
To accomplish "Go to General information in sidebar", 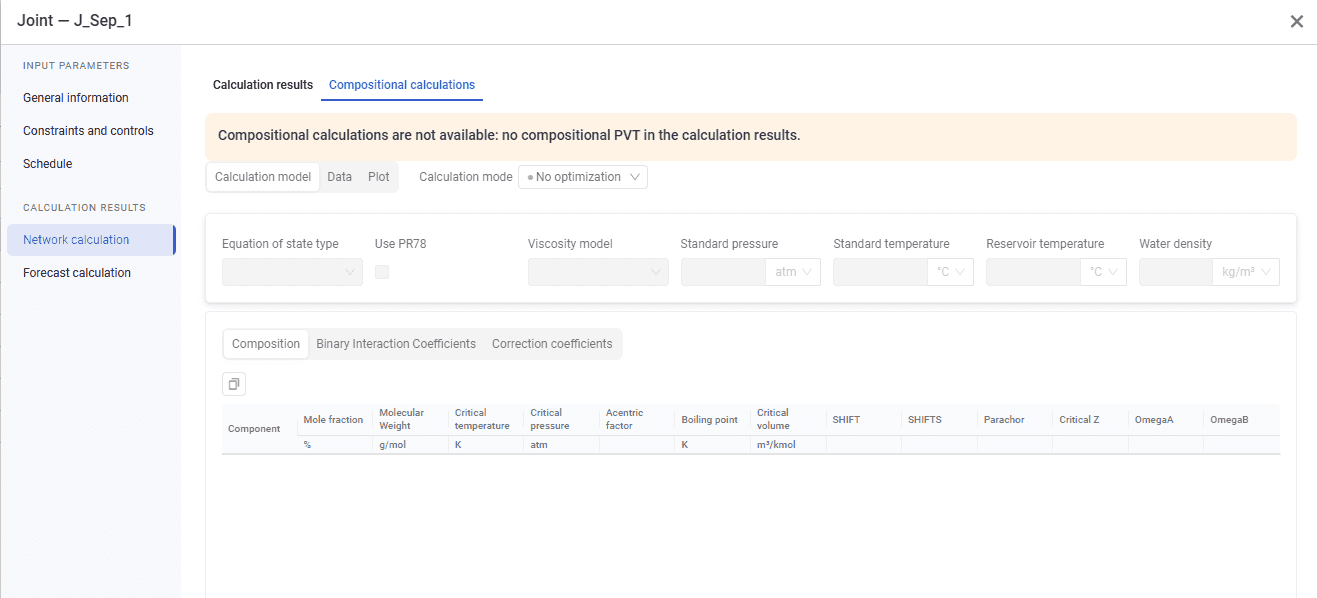I will tap(76, 98).
